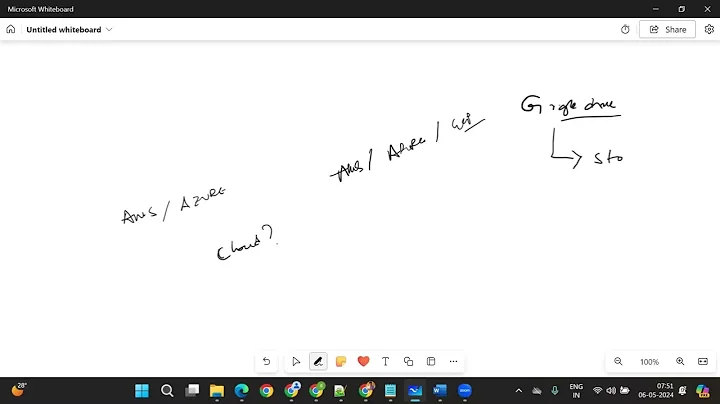Click the 100% zoom level
The image size is (720, 404).
tap(649, 362)
